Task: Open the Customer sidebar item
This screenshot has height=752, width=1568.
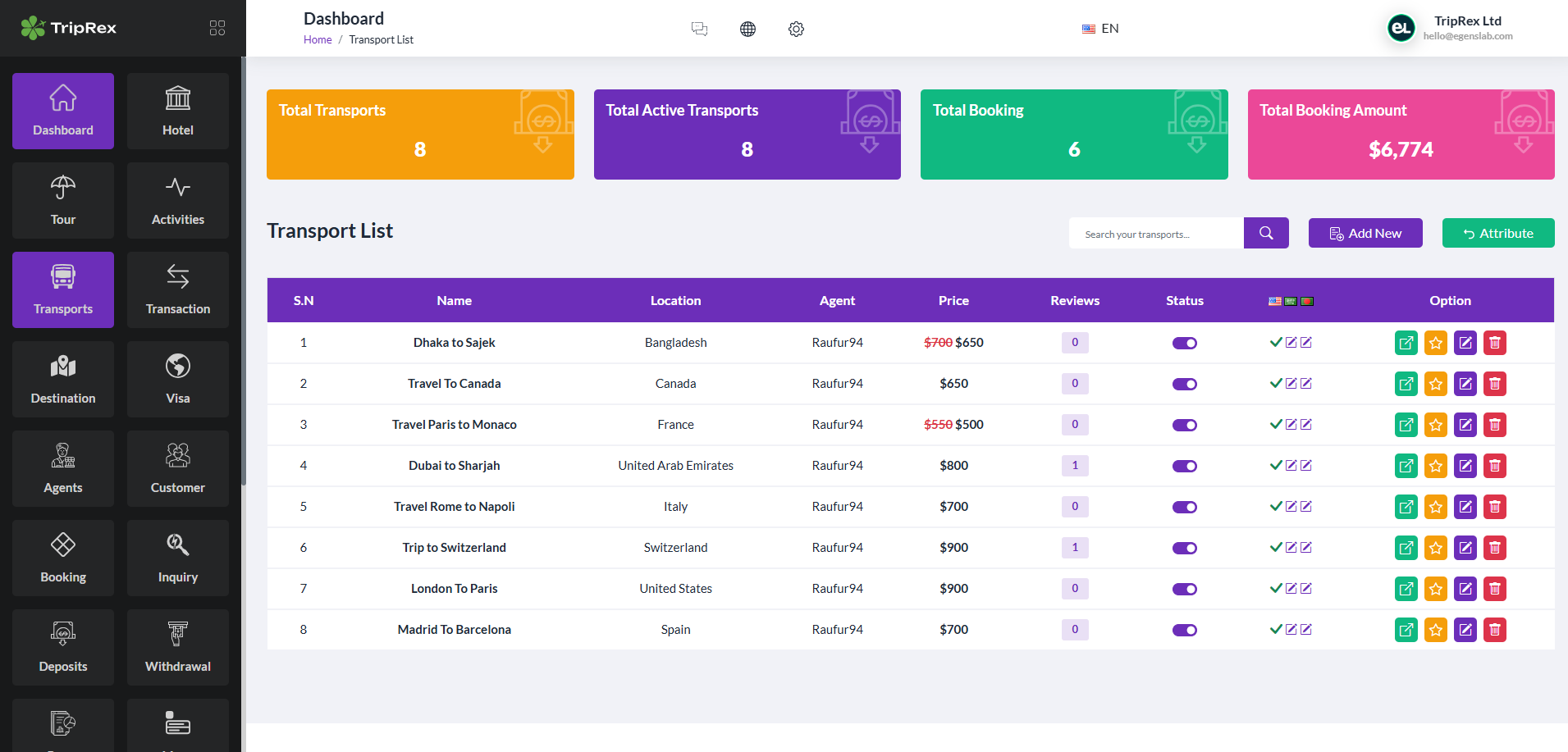Action: (x=178, y=468)
